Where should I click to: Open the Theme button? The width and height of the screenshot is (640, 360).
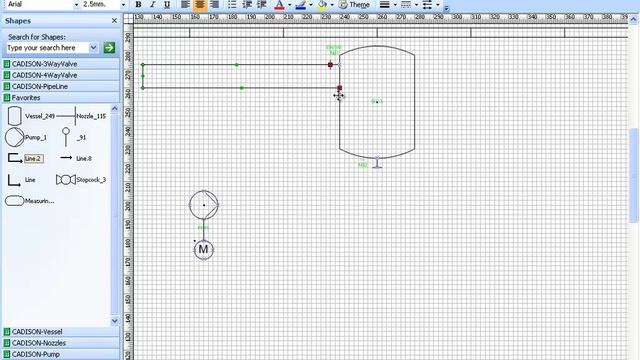[354, 4]
